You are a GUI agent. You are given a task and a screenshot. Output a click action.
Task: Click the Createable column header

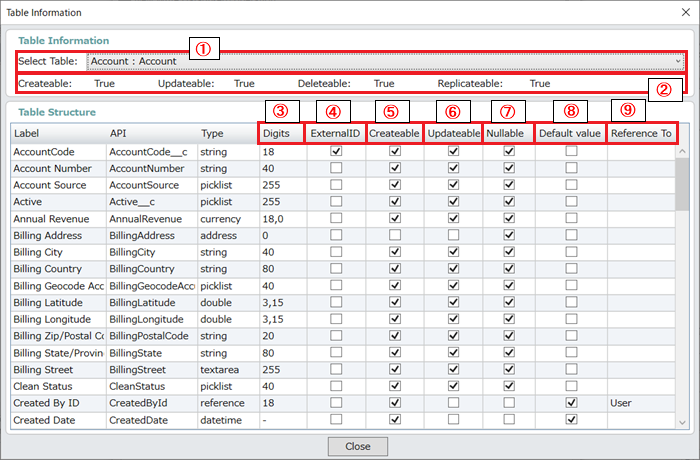click(x=395, y=134)
